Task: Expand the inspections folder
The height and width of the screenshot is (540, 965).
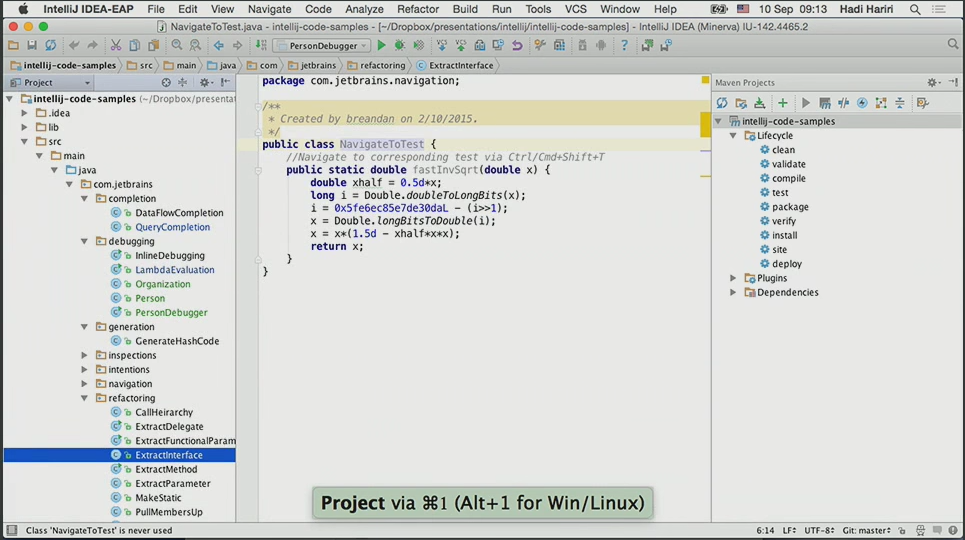Action: [x=84, y=355]
